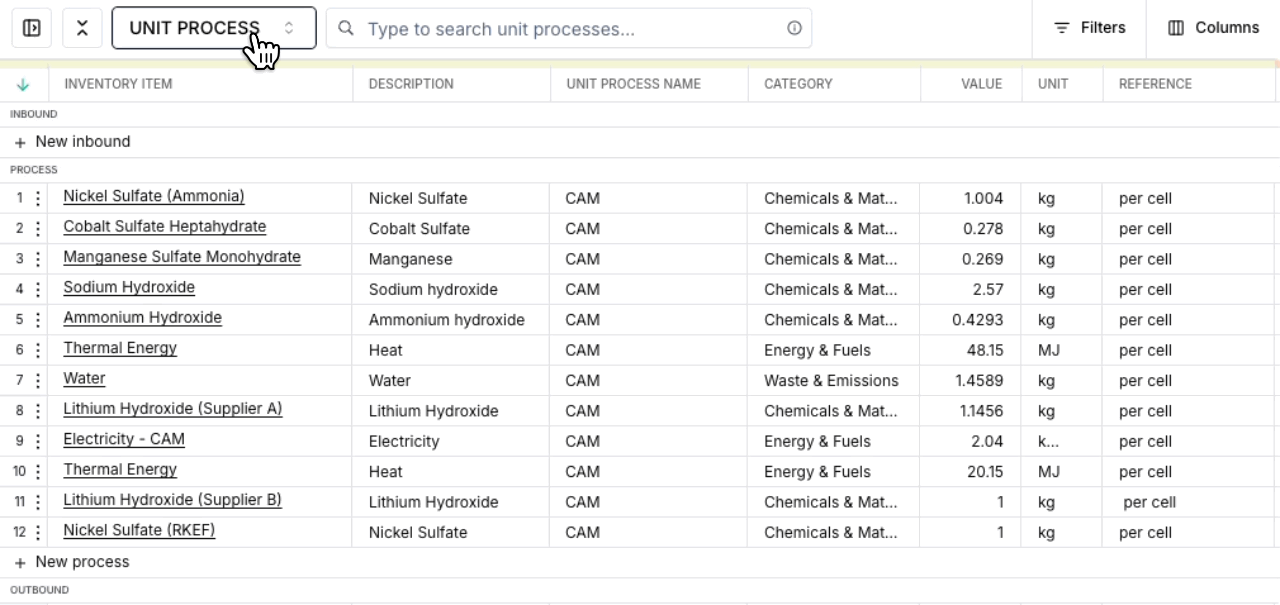The image size is (1280, 605).
Task: Click the green sort arrow in the header
Action: [x=23, y=84]
